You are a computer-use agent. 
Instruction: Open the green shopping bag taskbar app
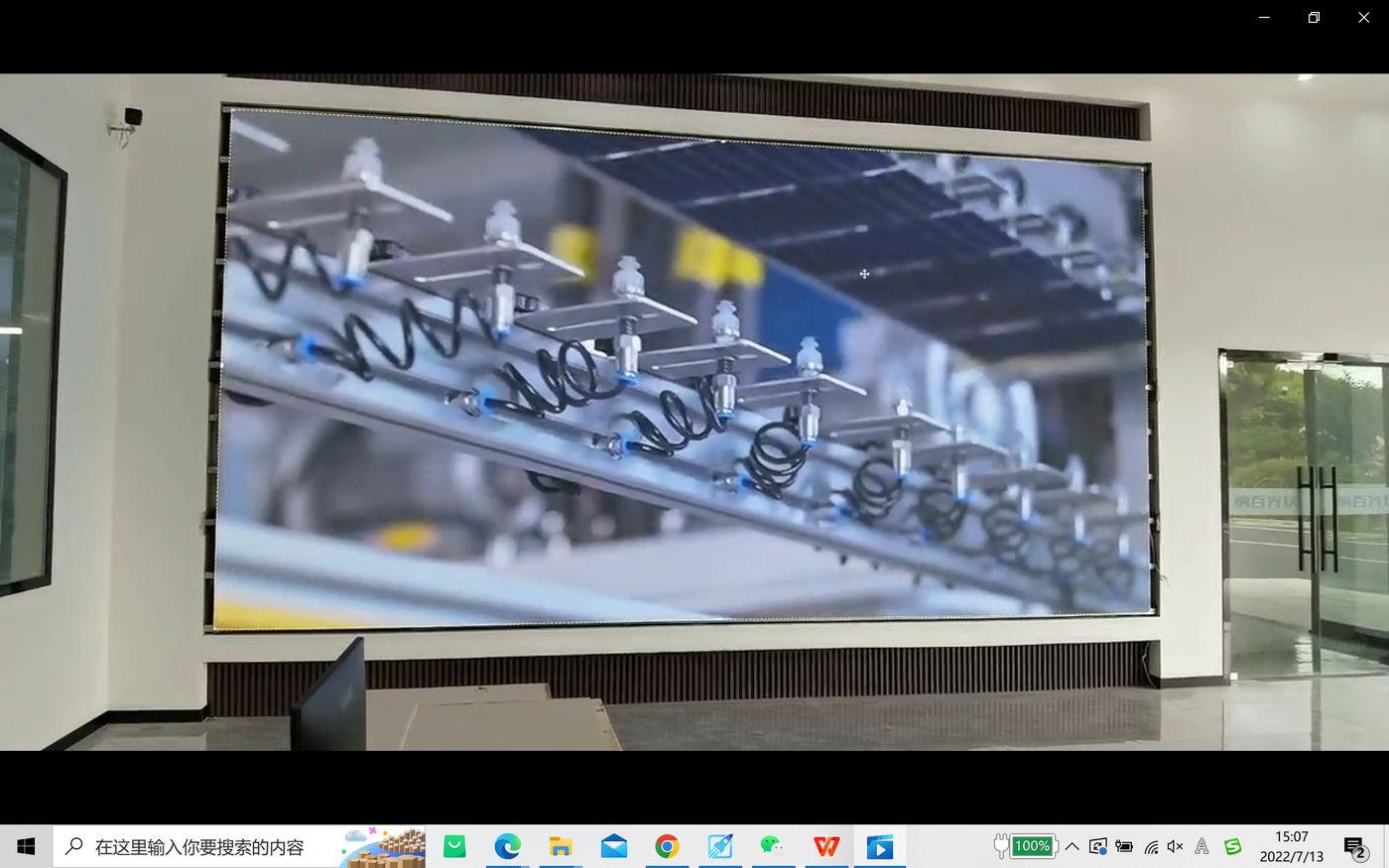pyautogui.click(x=454, y=846)
